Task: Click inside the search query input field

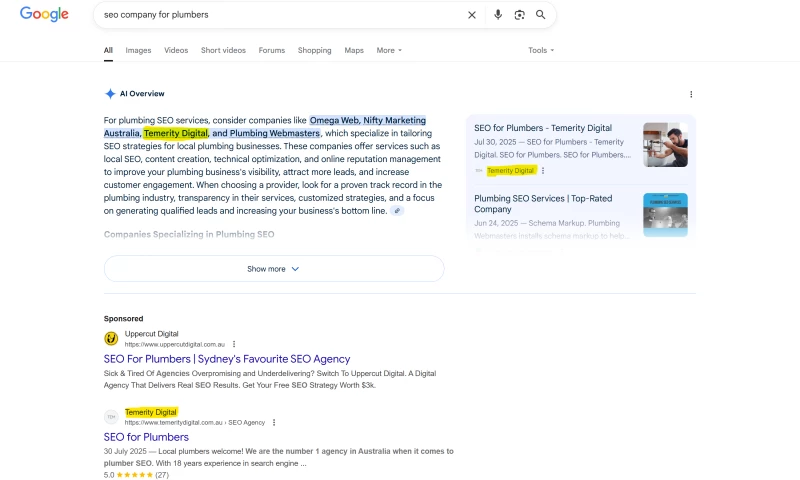Action: 280,15
